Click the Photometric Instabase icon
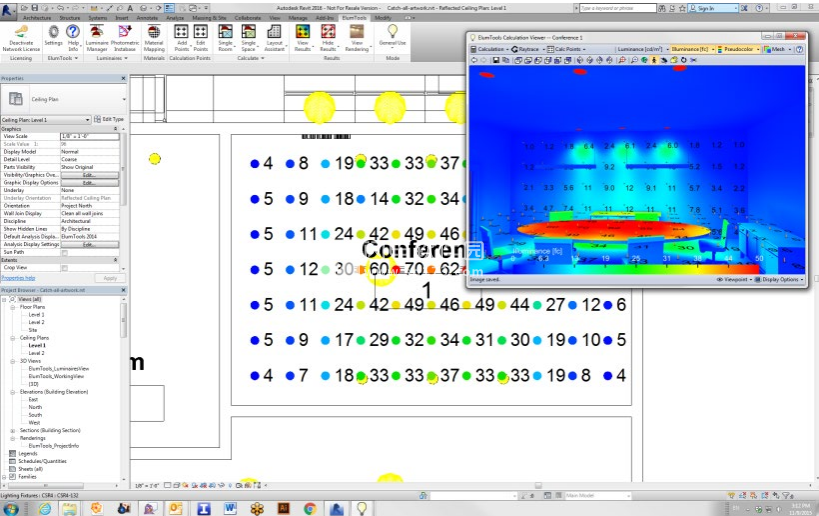 point(125,35)
